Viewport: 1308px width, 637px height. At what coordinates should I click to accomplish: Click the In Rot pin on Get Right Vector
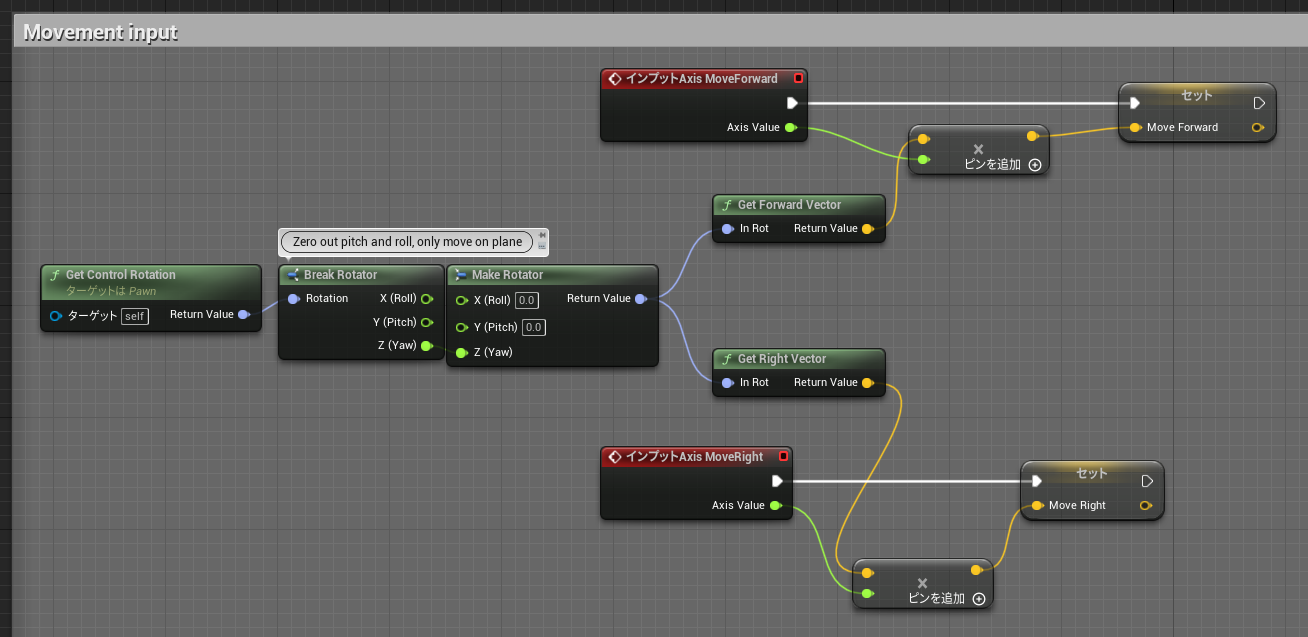(728, 382)
